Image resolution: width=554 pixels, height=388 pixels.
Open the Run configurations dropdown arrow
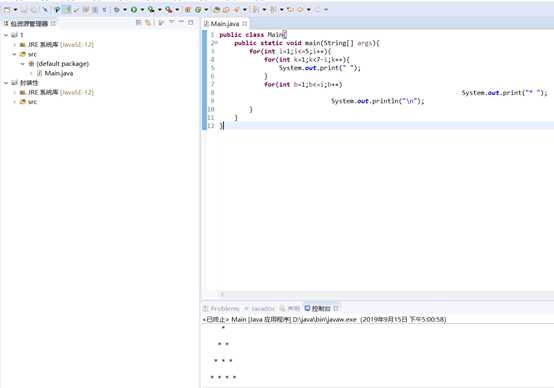coord(142,10)
